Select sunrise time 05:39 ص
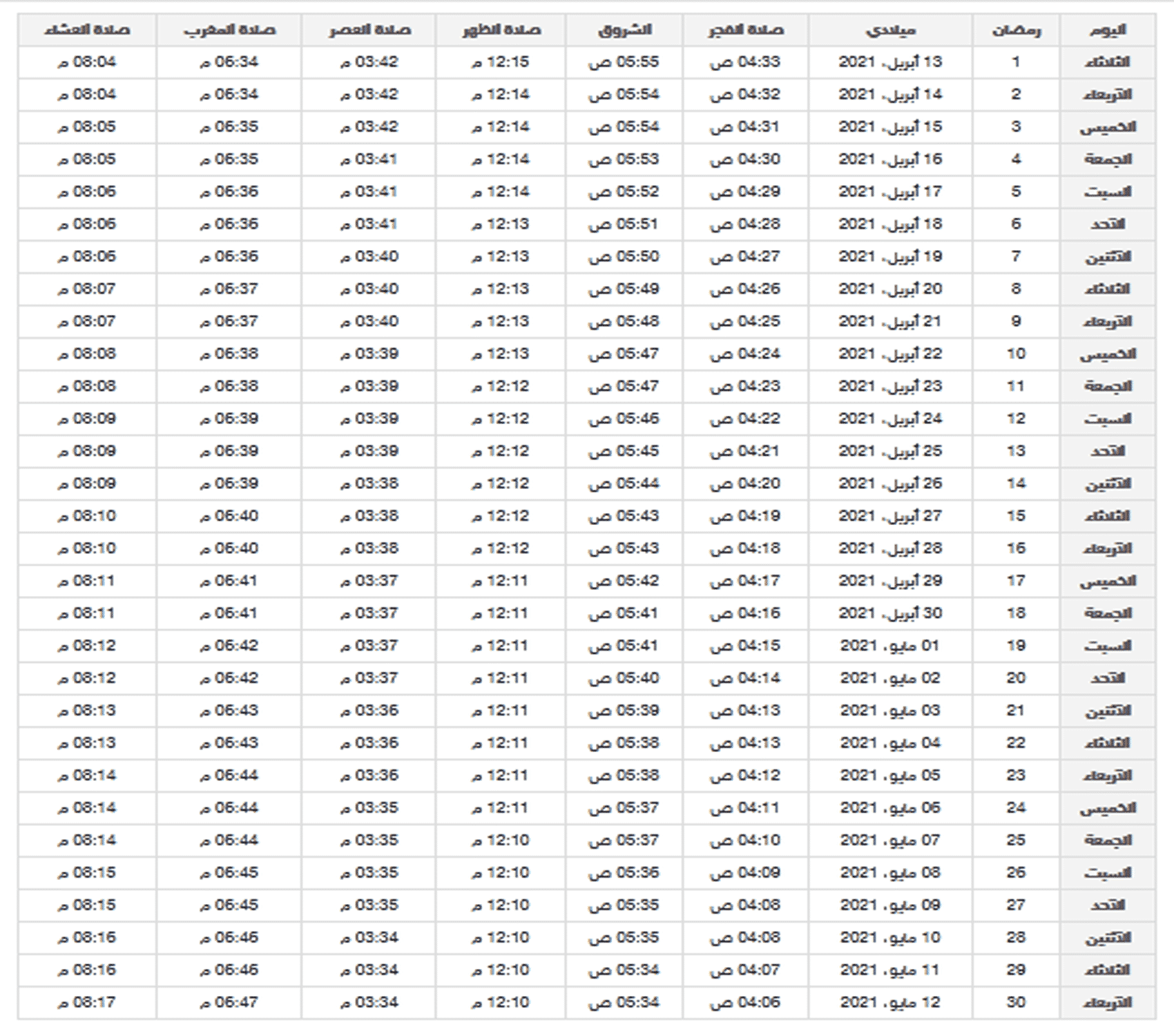 [x=624, y=711]
